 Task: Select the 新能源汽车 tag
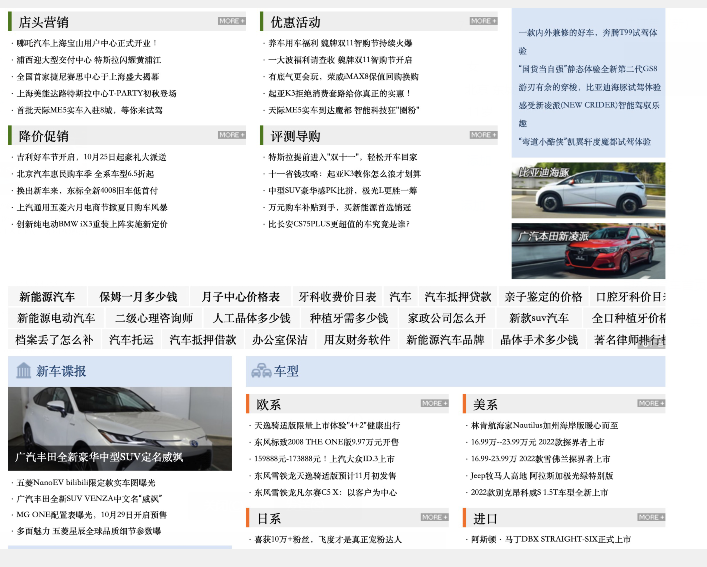point(47,297)
